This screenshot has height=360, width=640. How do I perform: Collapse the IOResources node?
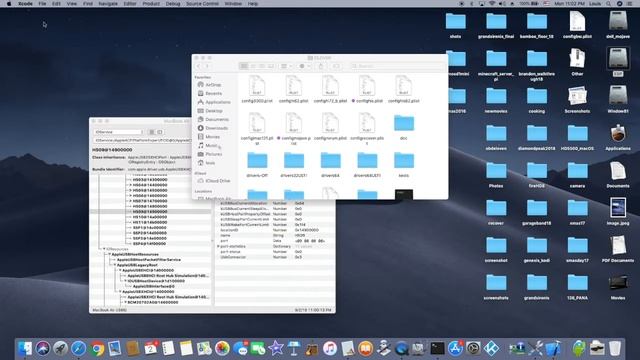(104, 249)
